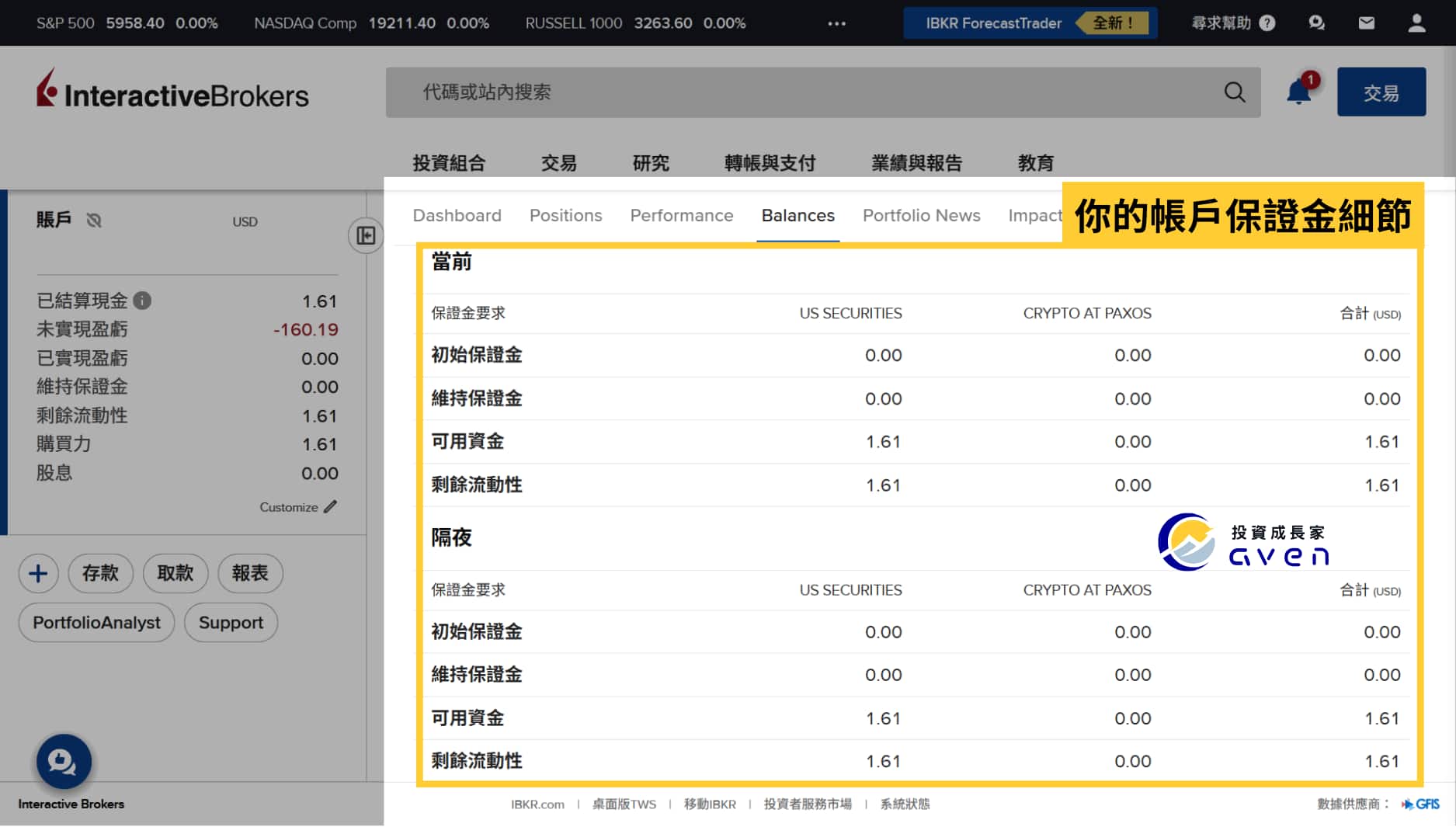Switch to the Dashboard tab
This screenshot has height=827, width=1456.
tap(457, 215)
